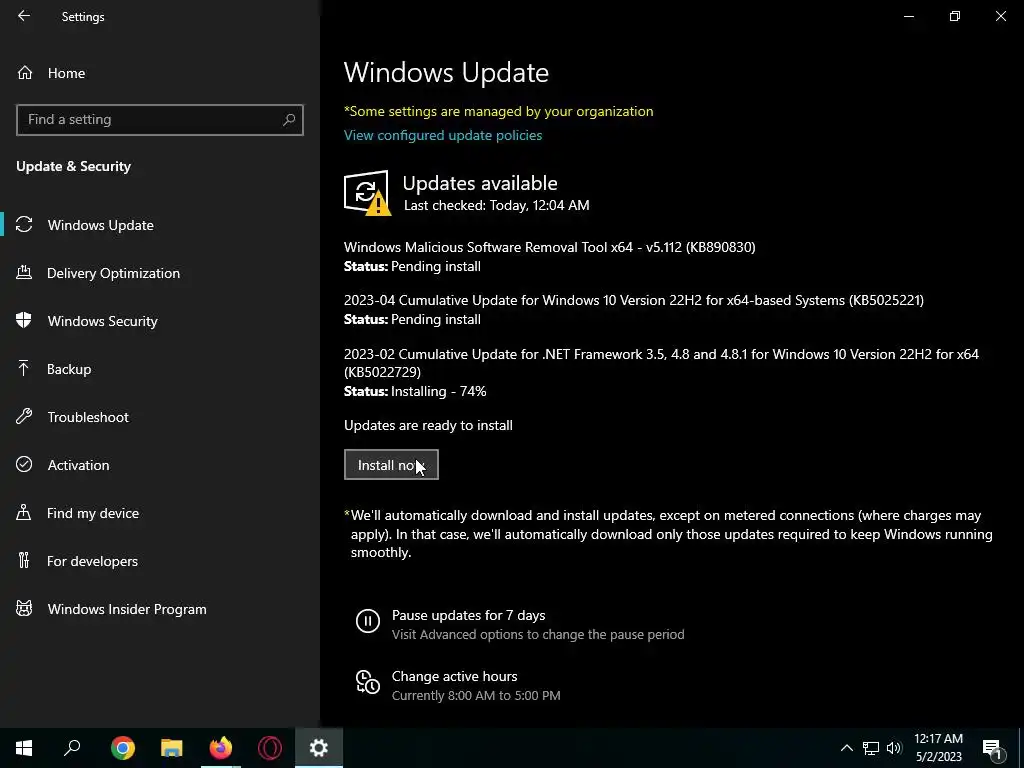Viewport: 1024px width, 768px height.
Task: Select Pause updates for 7 days
Action: [x=468, y=615]
